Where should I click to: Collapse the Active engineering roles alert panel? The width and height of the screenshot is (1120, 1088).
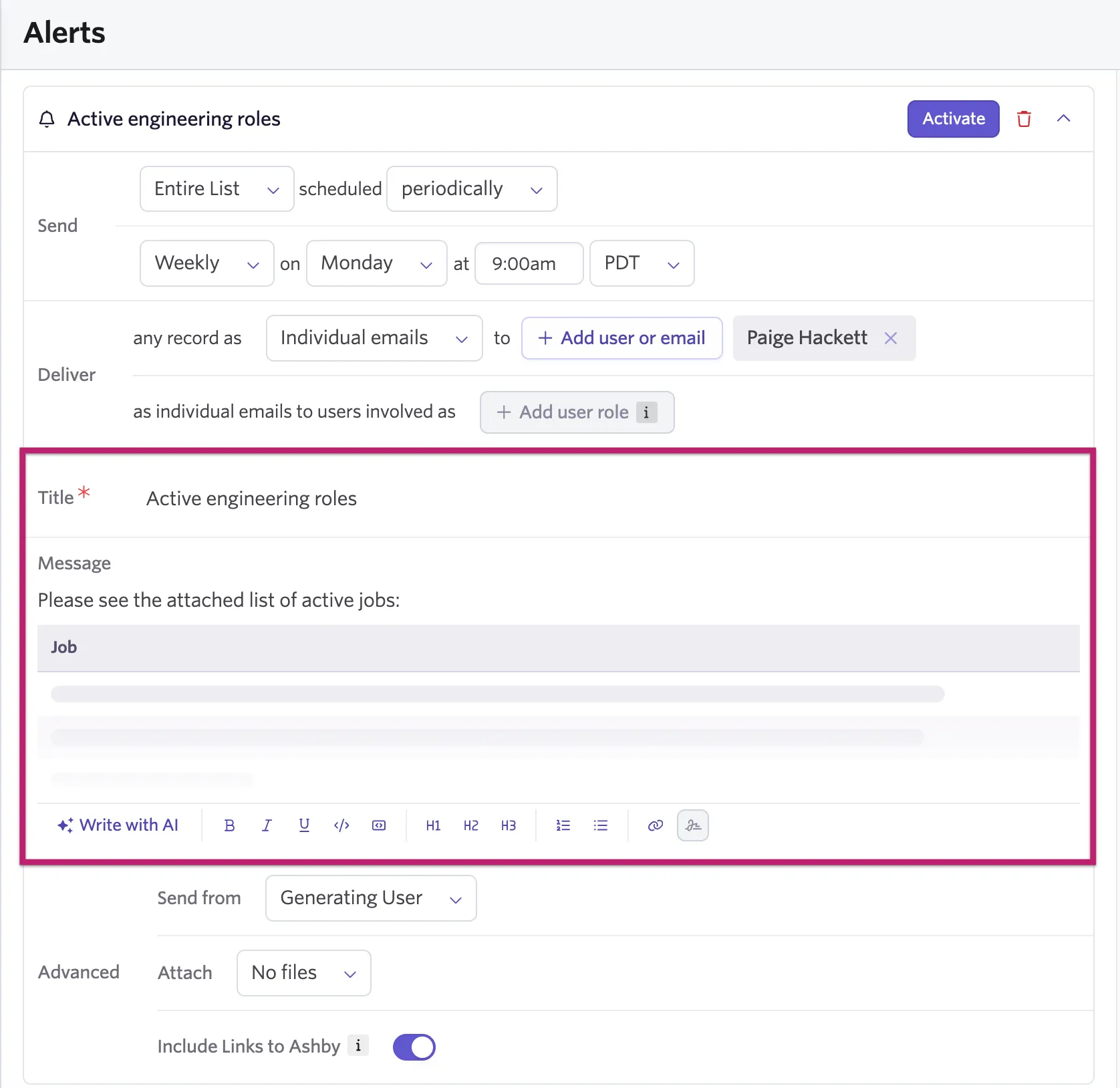click(x=1064, y=119)
